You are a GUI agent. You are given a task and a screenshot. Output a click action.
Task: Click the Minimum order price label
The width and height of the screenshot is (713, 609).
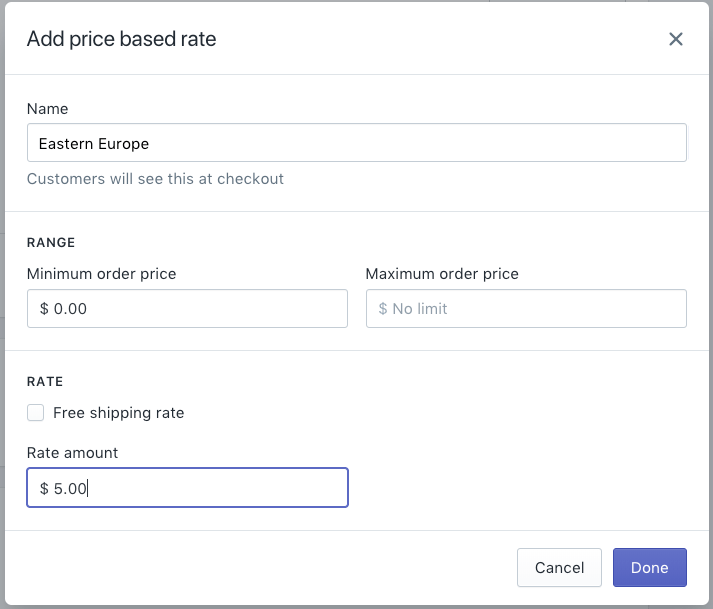(101, 273)
